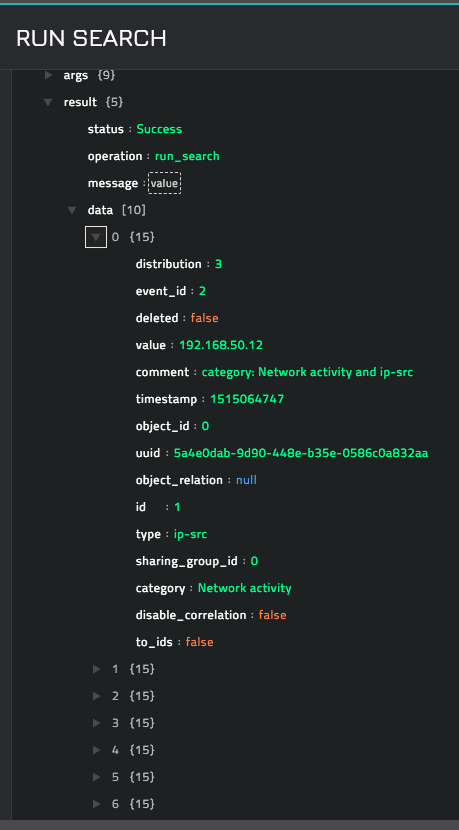The width and height of the screenshot is (459, 830).
Task: Expand data item 5
Action: tap(96, 777)
